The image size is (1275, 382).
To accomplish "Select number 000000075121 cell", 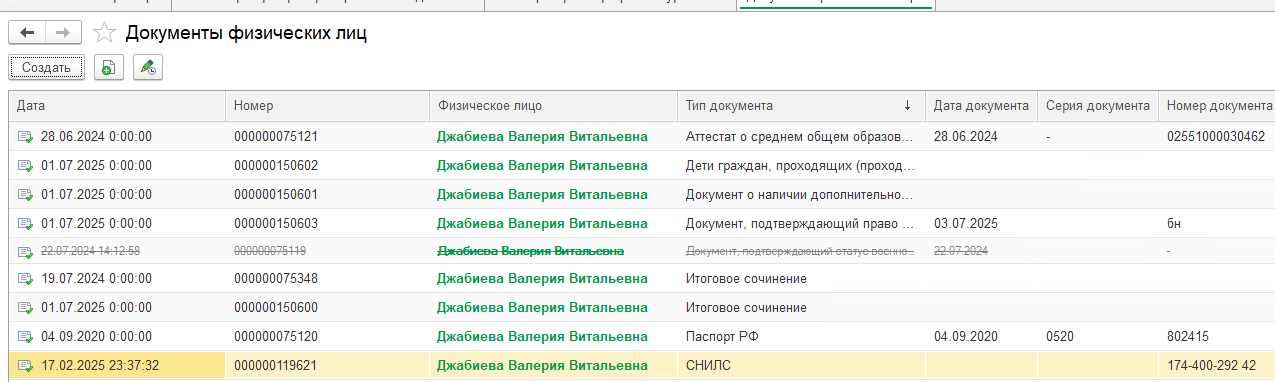I will tap(276, 137).
